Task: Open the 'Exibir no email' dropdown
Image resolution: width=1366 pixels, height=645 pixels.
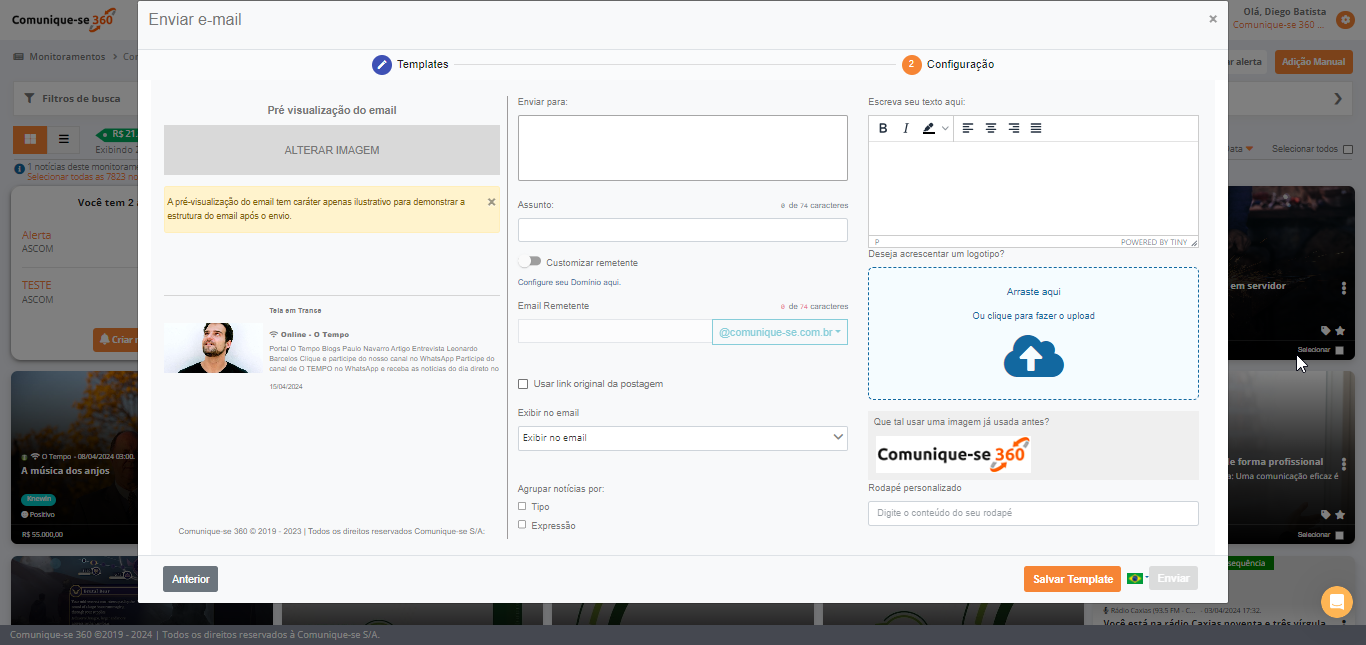Action: [x=682, y=438]
